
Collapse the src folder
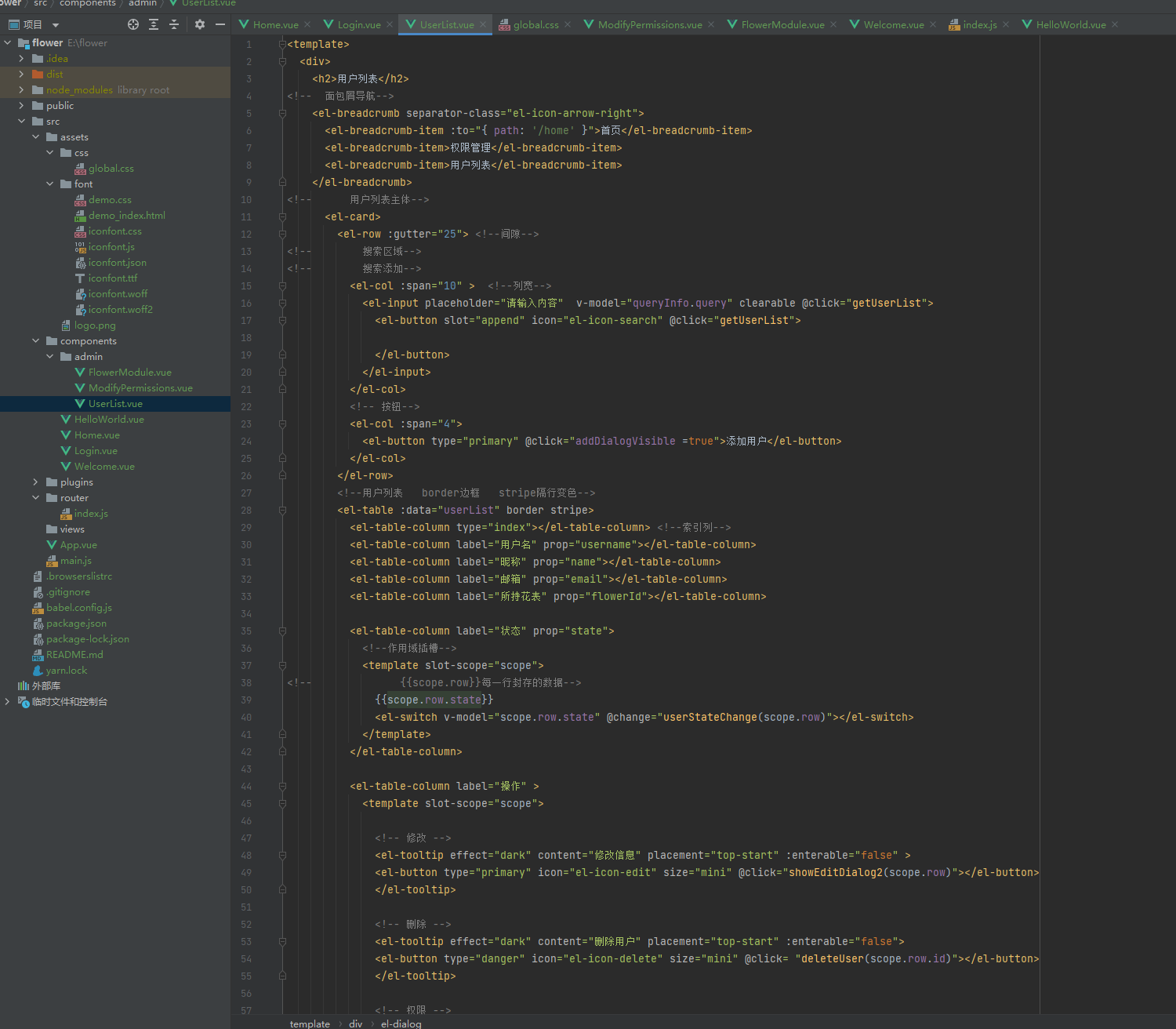coord(22,122)
